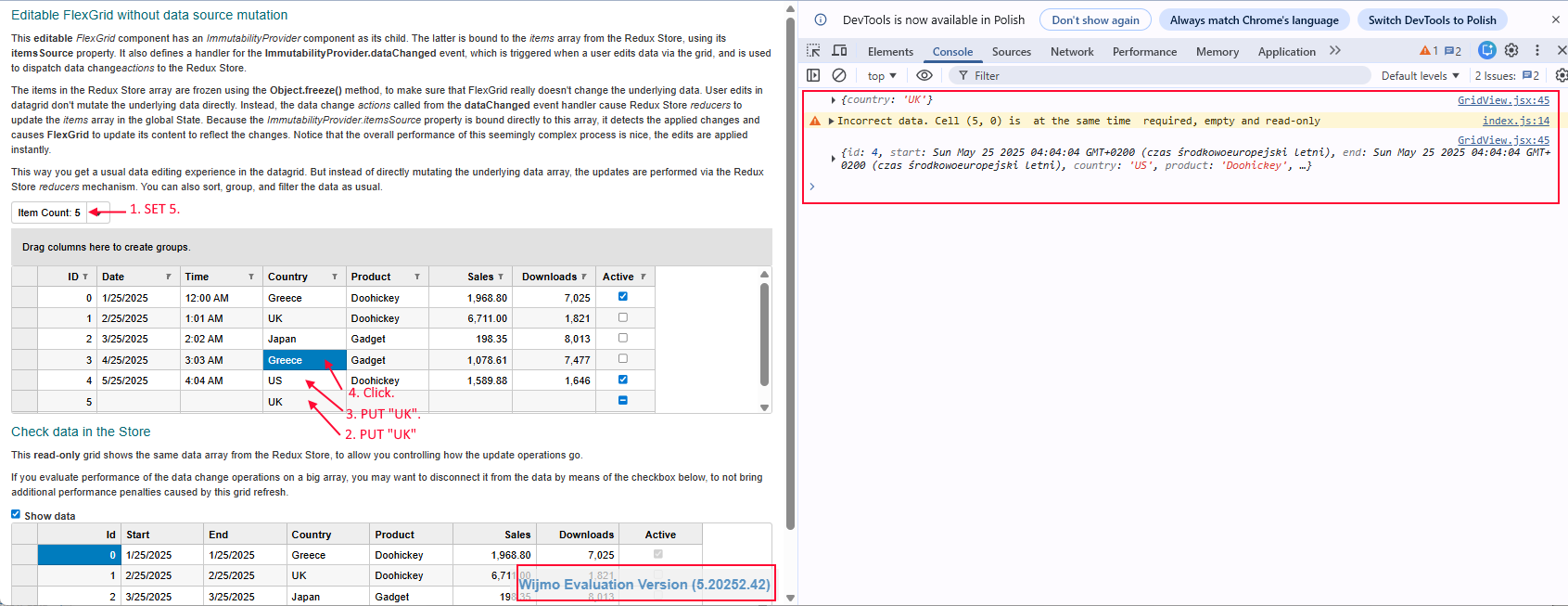Viewport: 1568px width, 606px height.
Task: Open live expression eye icon
Action: [924, 75]
